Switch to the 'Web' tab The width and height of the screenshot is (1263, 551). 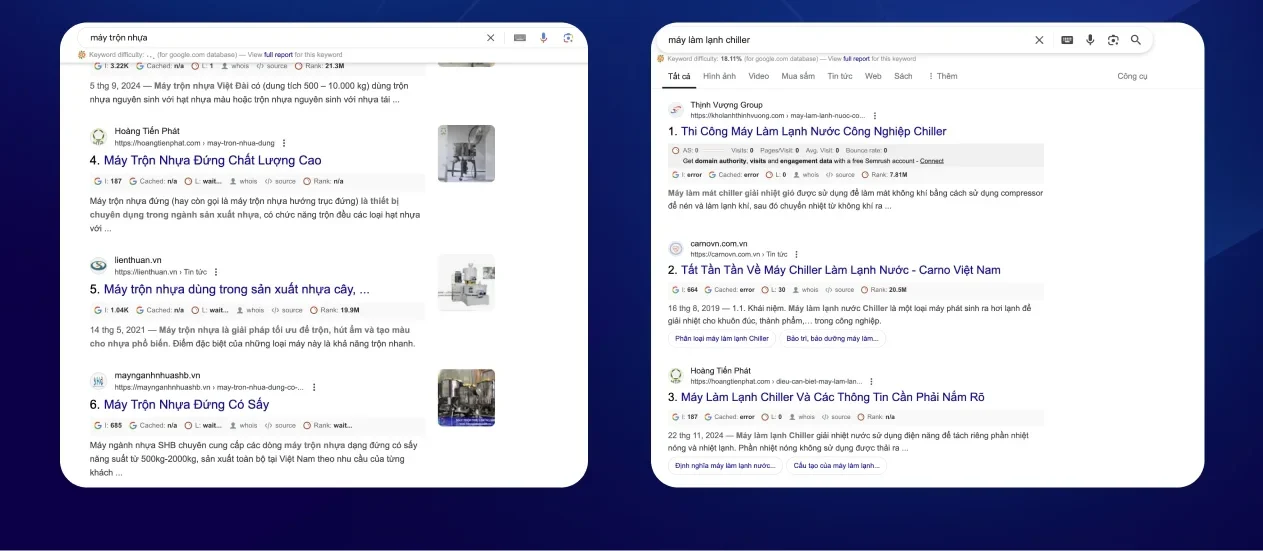(873, 76)
